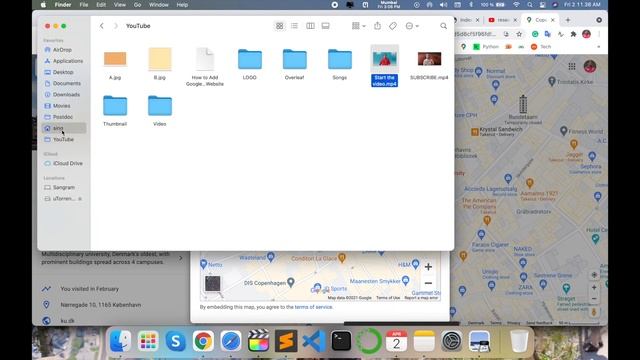Switch Finder to list view
The width and height of the screenshot is (640, 360).
coord(295,26)
